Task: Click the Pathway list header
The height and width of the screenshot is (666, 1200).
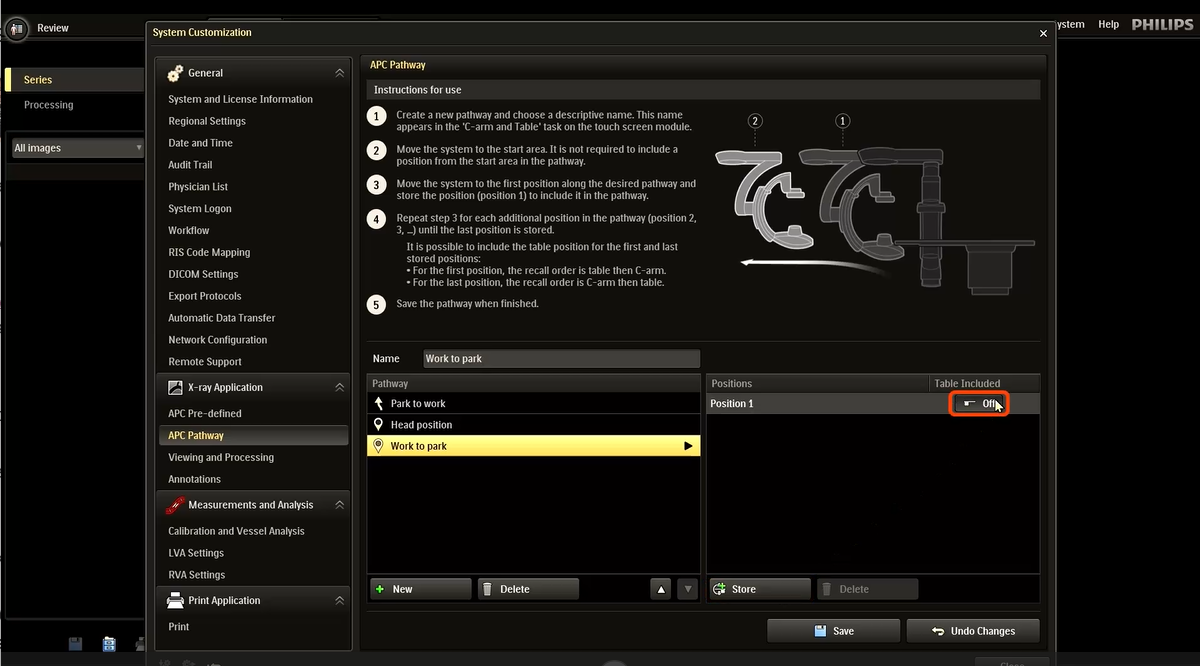Action: click(x=533, y=383)
